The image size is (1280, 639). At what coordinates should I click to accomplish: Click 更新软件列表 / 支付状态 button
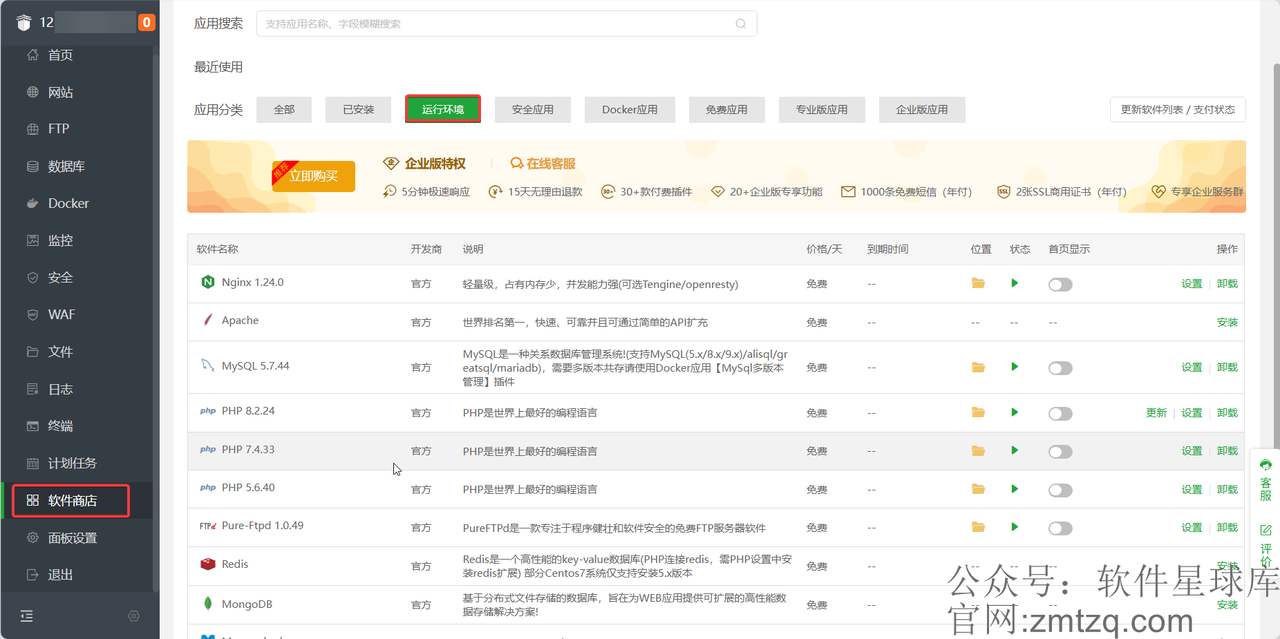(1177, 110)
